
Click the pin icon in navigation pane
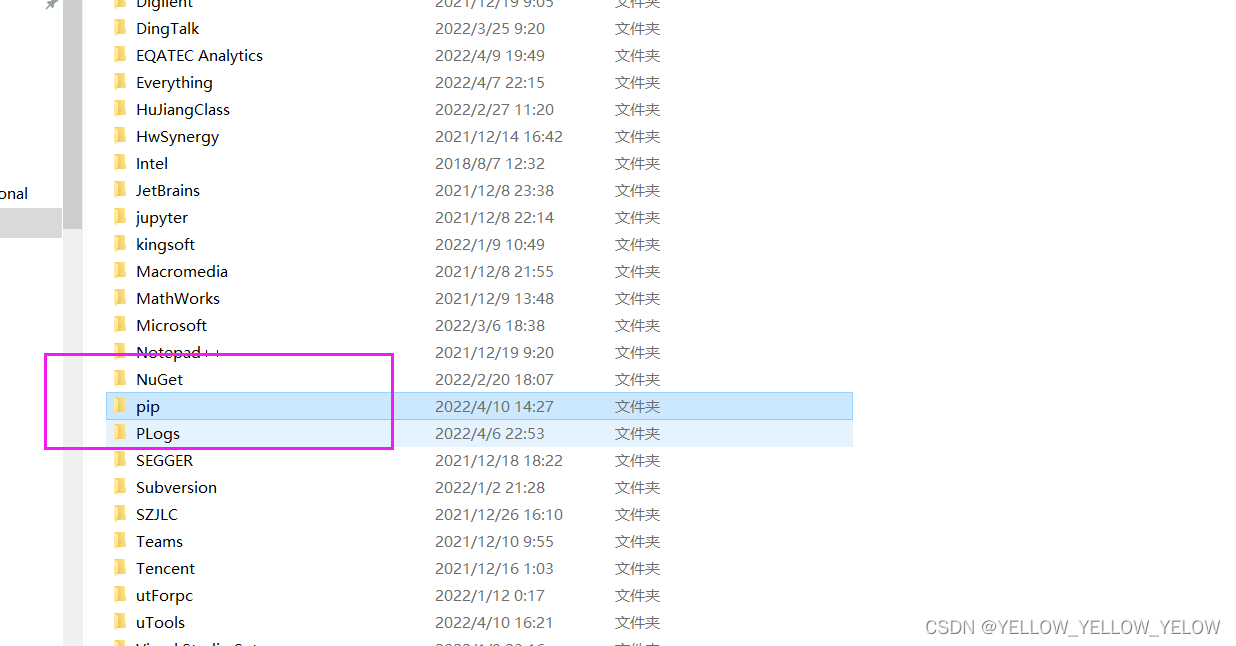(x=52, y=5)
